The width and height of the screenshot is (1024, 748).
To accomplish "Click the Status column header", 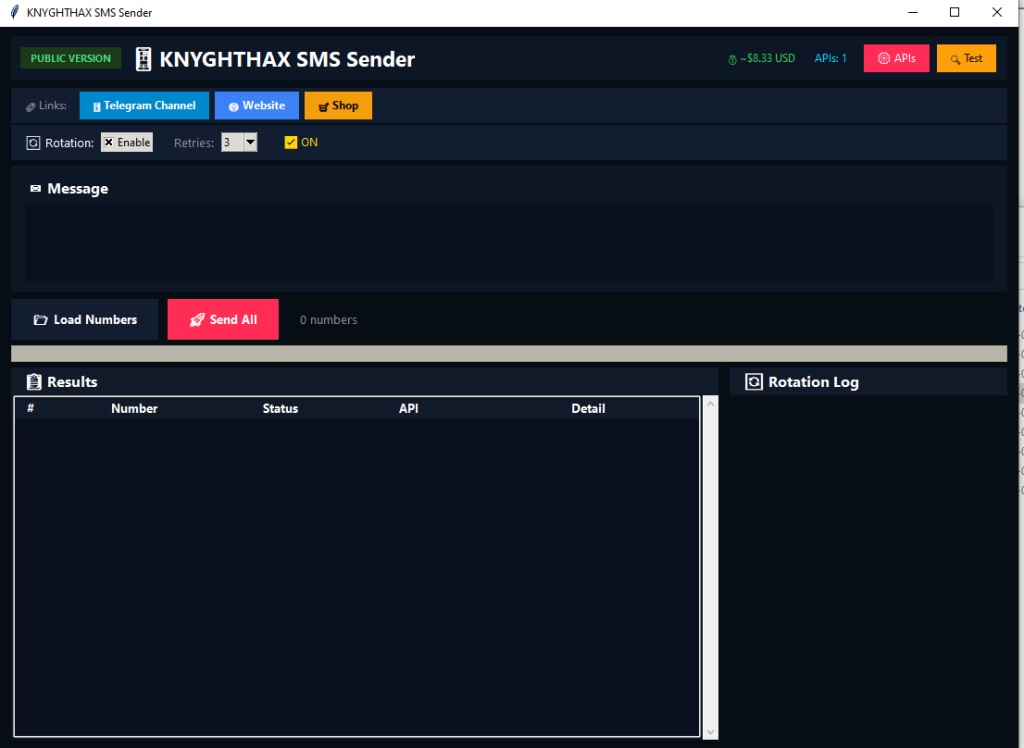I will (x=280, y=408).
